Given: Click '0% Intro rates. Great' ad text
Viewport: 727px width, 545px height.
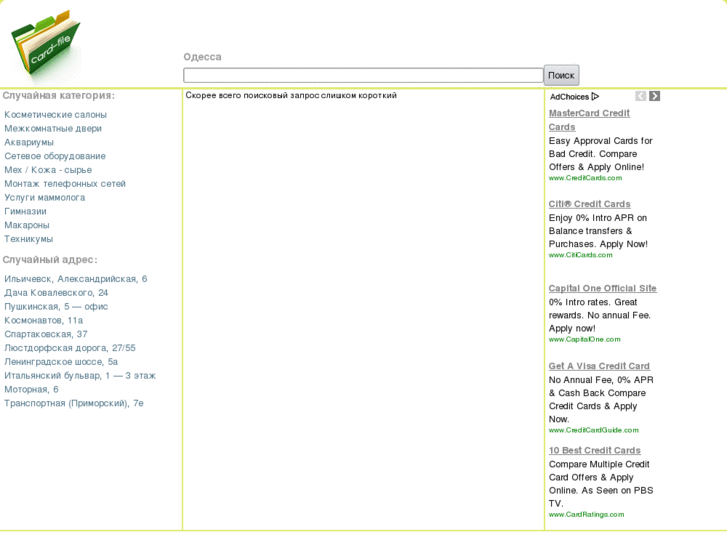Looking at the screenshot, I should click(593, 302).
